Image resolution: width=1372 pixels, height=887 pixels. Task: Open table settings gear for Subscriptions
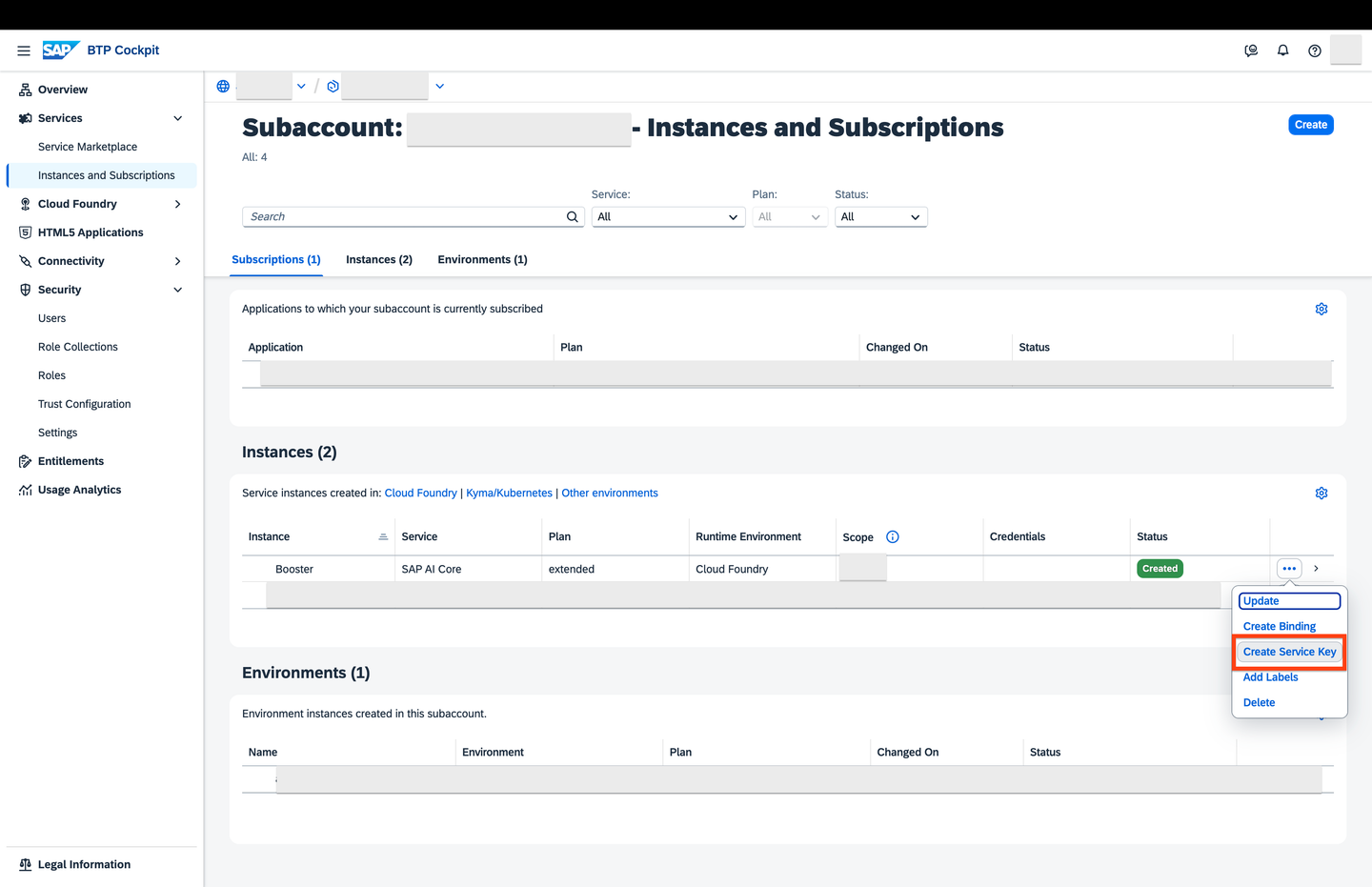point(1322,309)
